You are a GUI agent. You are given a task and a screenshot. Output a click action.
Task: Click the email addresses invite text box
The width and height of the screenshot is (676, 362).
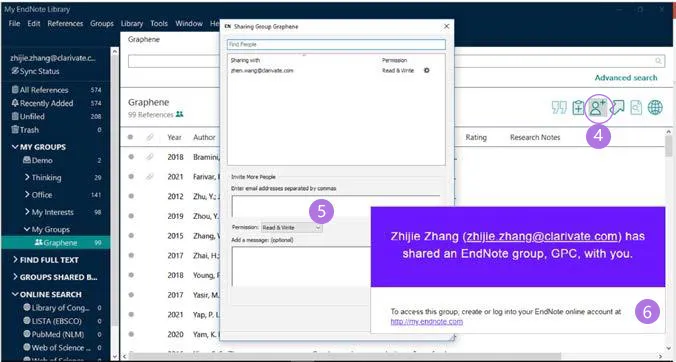coord(336,206)
